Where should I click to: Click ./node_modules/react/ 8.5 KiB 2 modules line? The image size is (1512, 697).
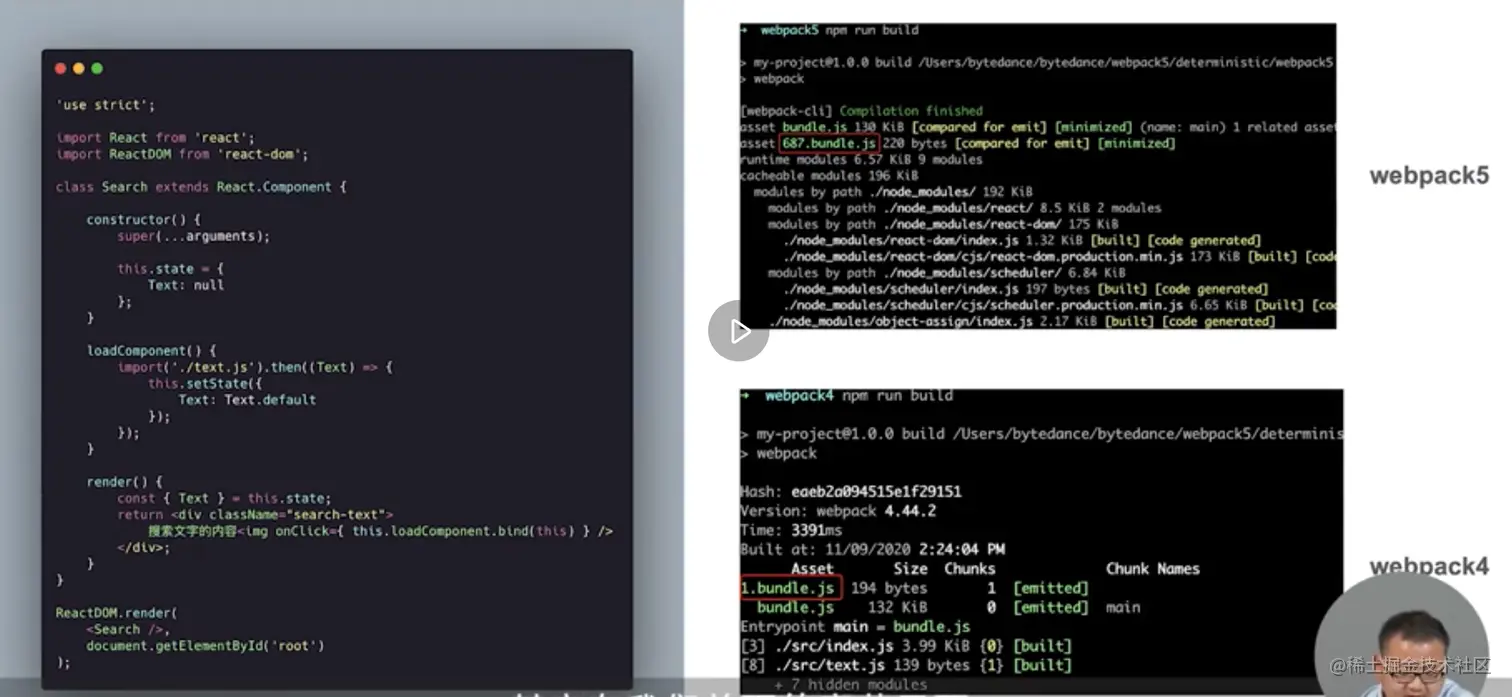[965, 208]
